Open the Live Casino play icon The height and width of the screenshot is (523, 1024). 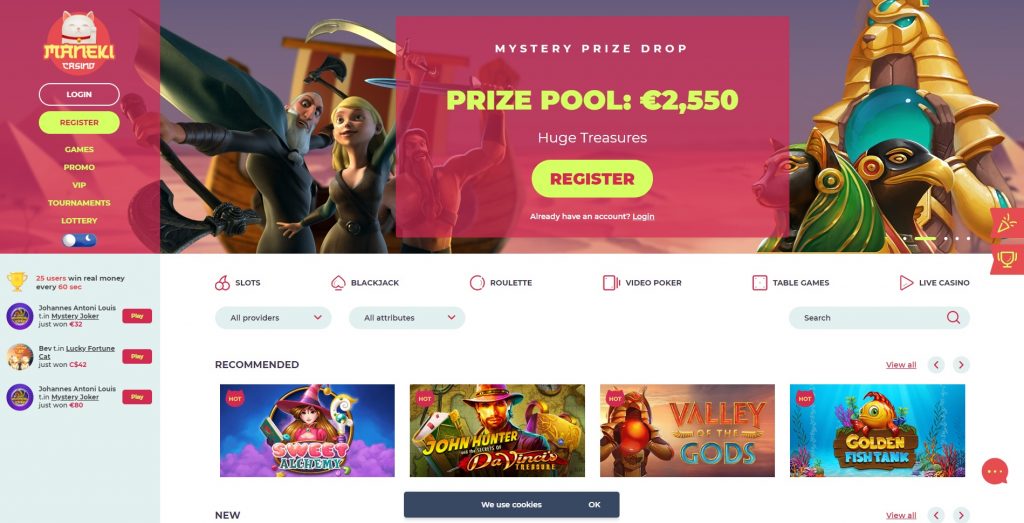pyautogui.click(x=906, y=283)
